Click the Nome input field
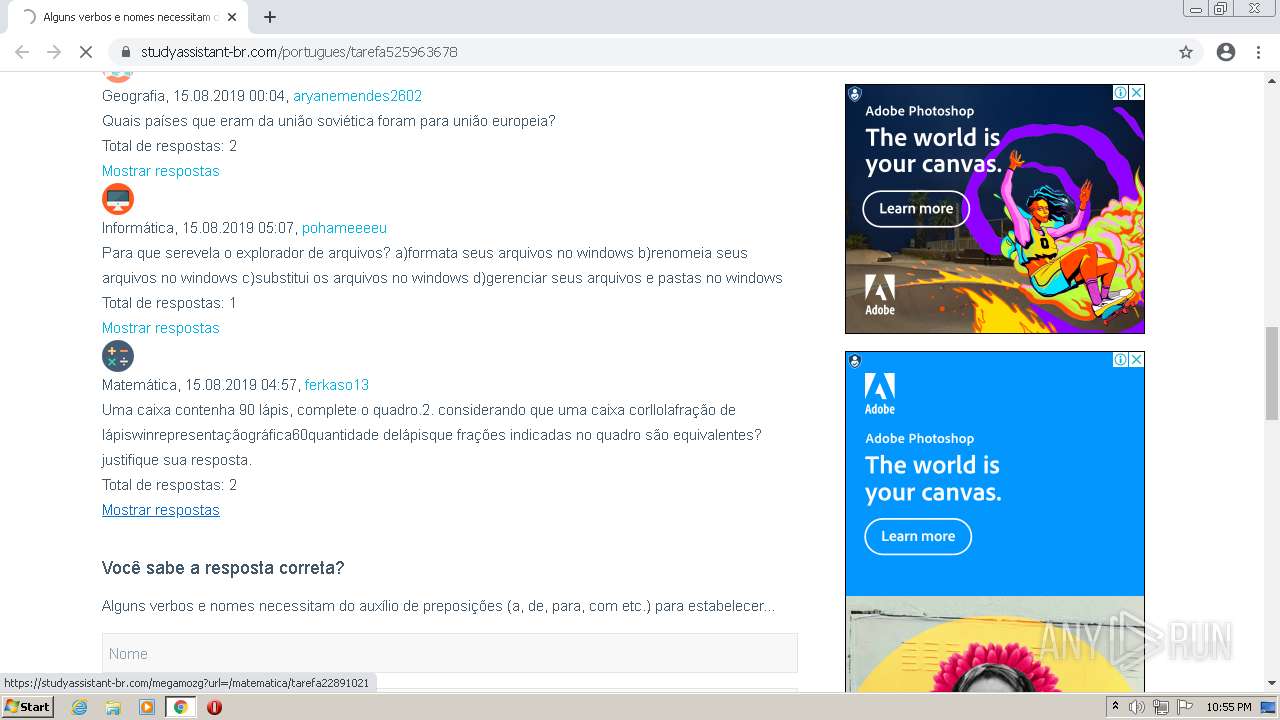Image resolution: width=1280 pixels, height=720 pixels. pyautogui.click(x=450, y=653)
